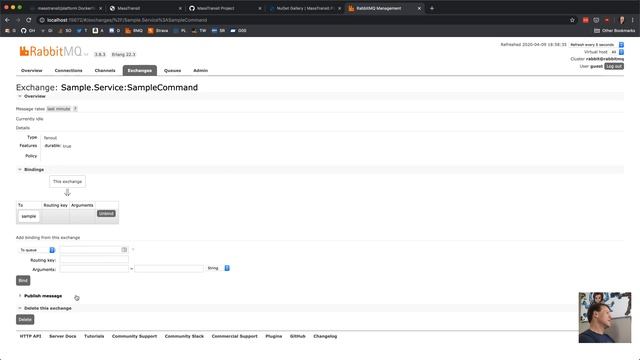Open the 'To queue' destination type dropdown
The height and width of the screenshot is (360, 640).
point(37,250)
